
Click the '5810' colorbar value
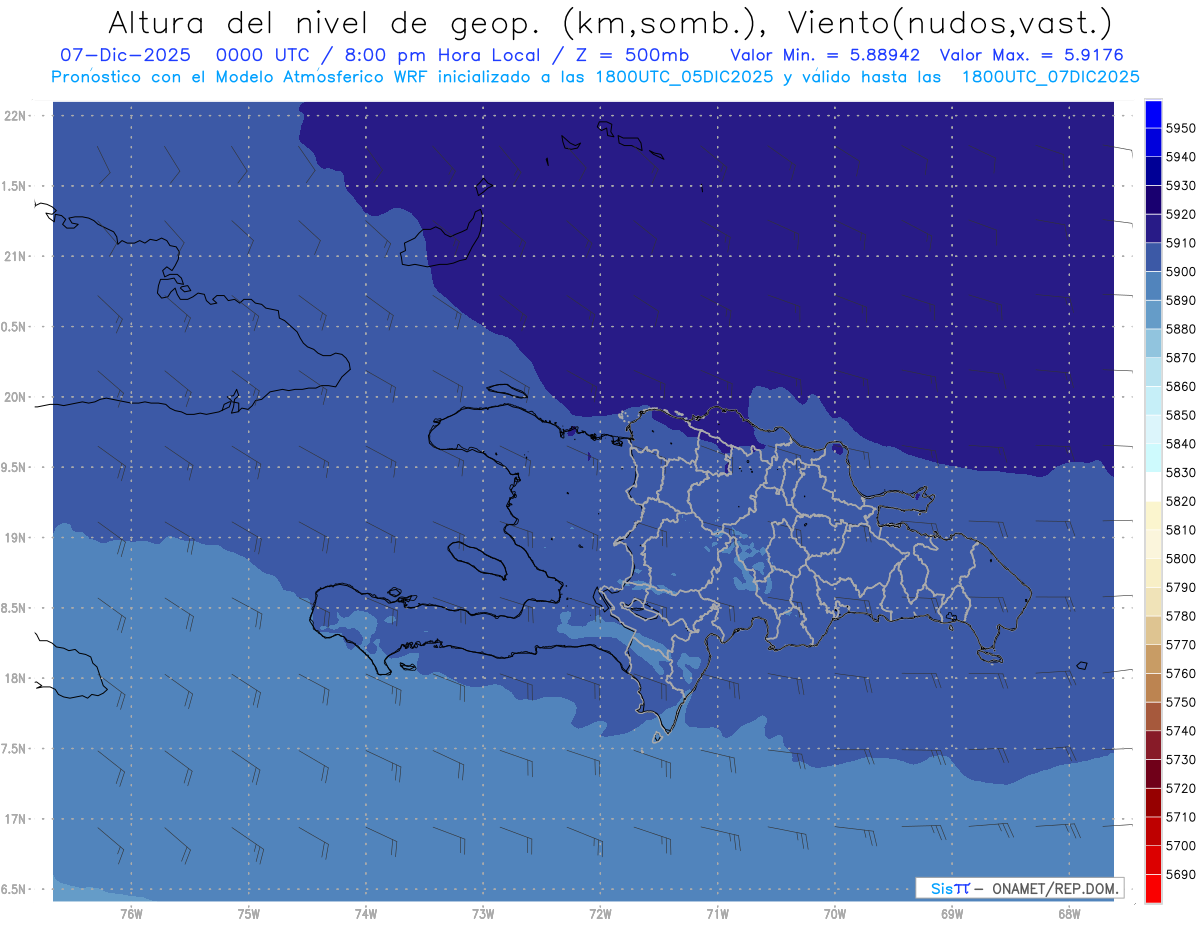click(1181, 530)
